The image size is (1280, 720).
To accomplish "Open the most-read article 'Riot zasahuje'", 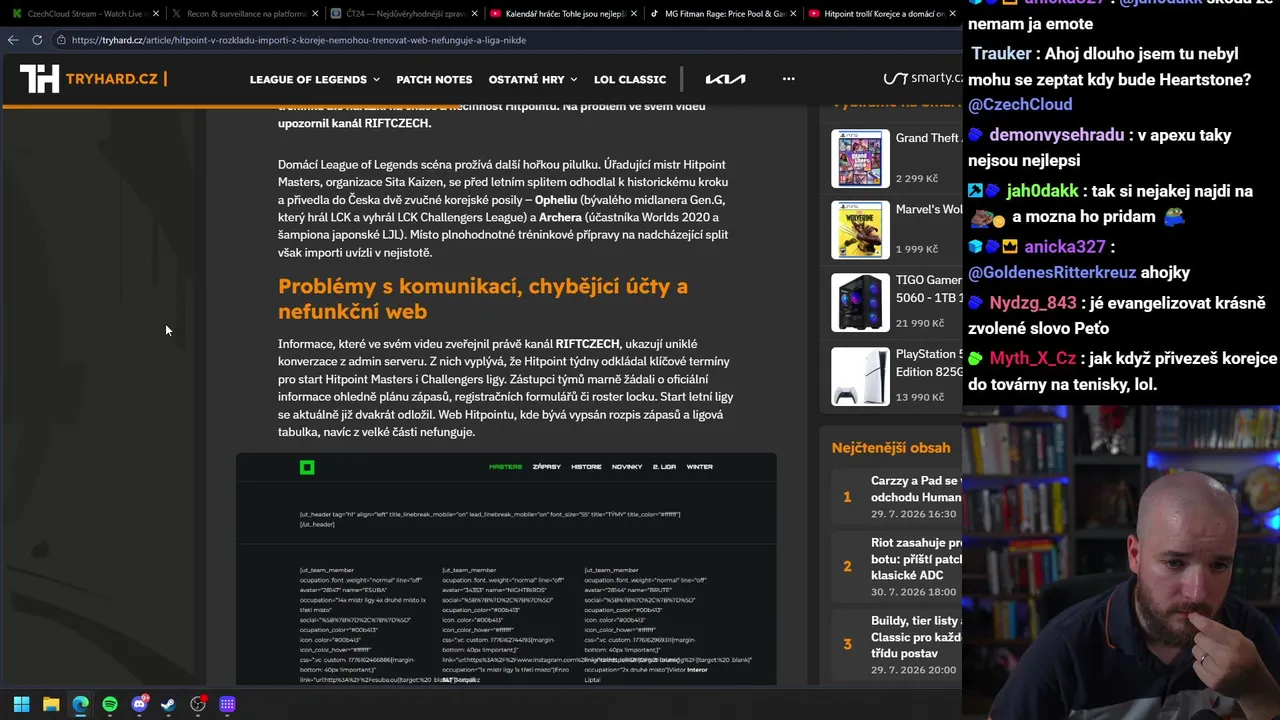I will coord(915,559).
